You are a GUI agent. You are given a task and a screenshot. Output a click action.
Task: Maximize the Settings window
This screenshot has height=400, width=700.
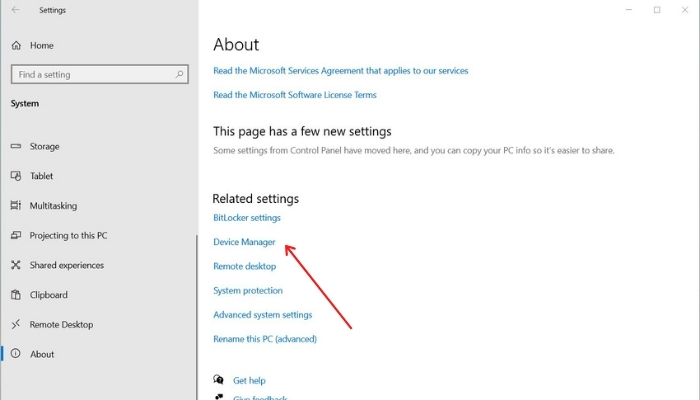click(657, 9)
